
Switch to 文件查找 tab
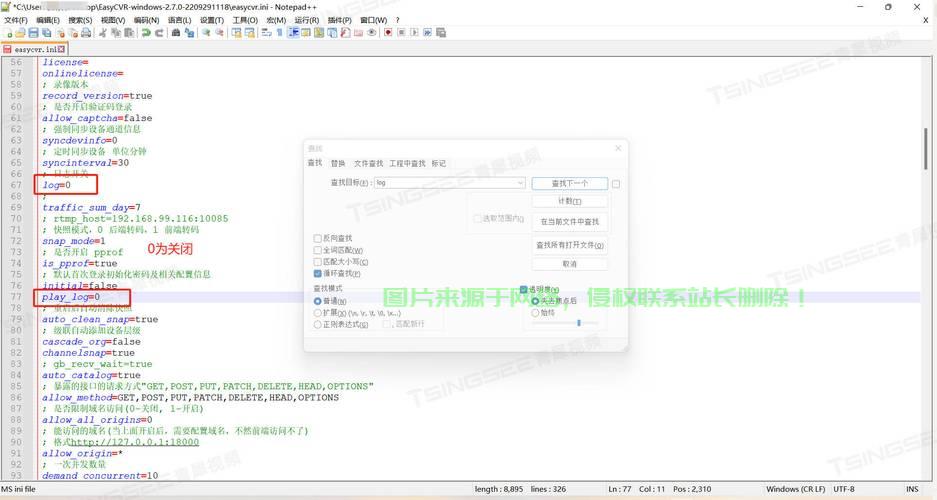368,163
